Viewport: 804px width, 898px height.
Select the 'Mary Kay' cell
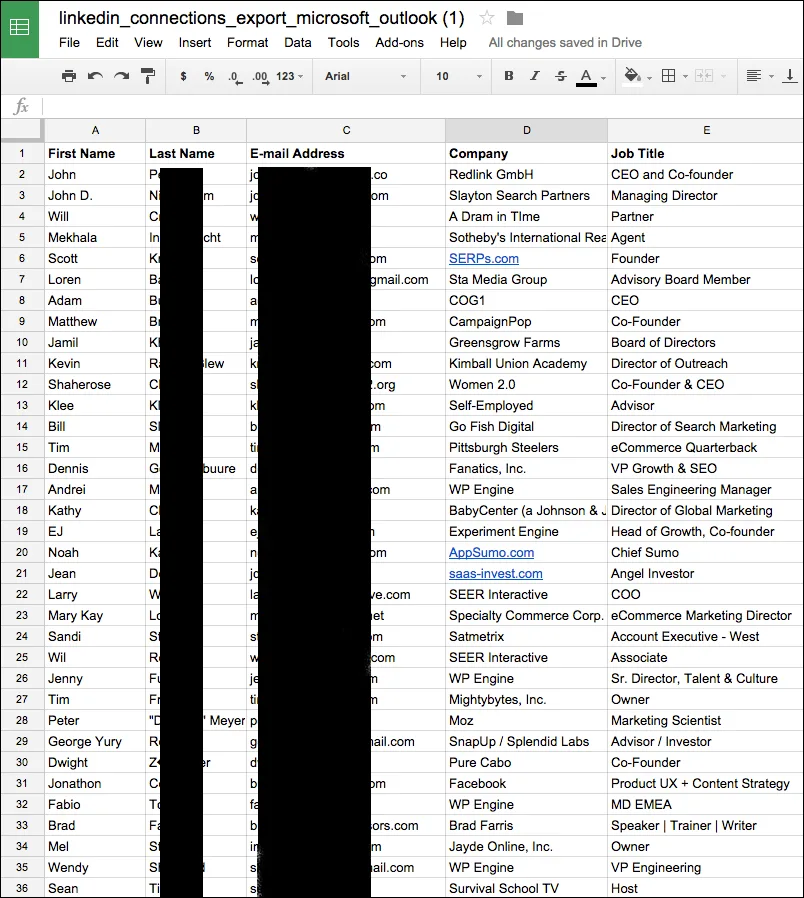(x=95, y=616)
